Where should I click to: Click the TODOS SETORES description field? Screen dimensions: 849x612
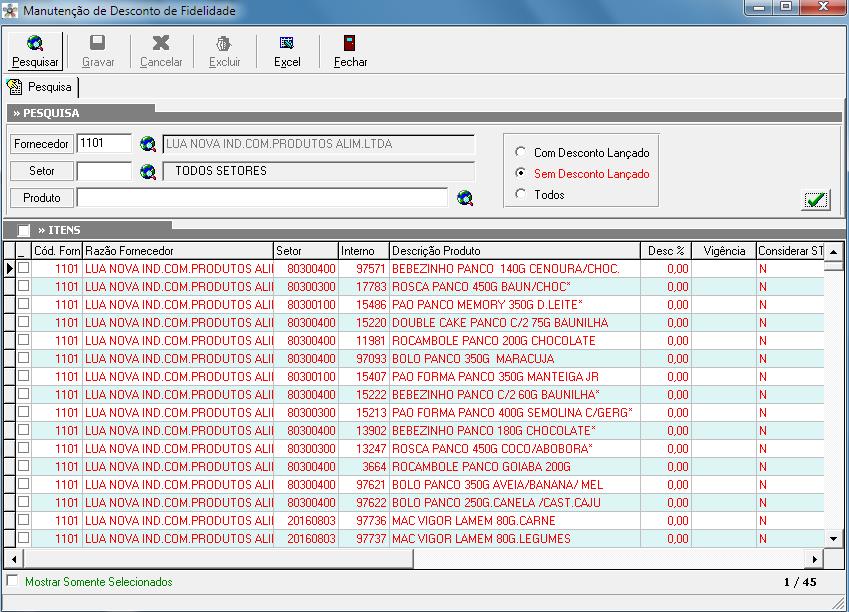[x=318, y=171]
